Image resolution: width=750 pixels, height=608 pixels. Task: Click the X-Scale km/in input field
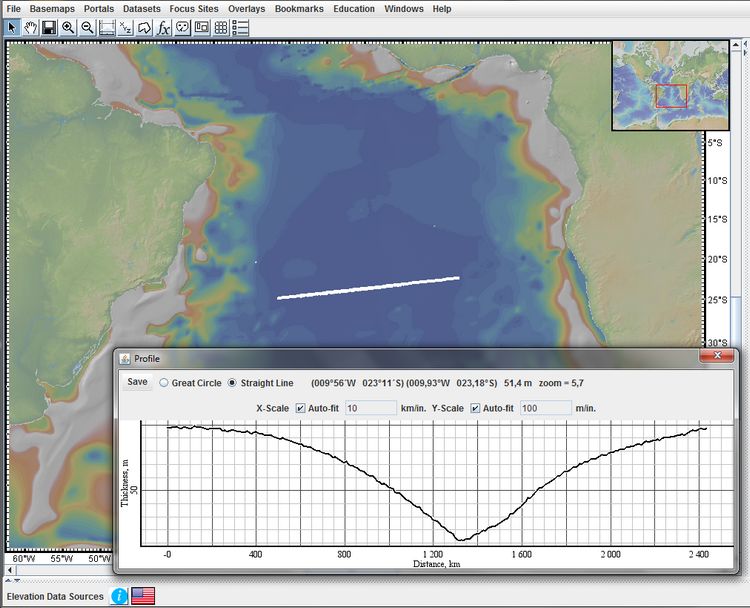point(371,408)
